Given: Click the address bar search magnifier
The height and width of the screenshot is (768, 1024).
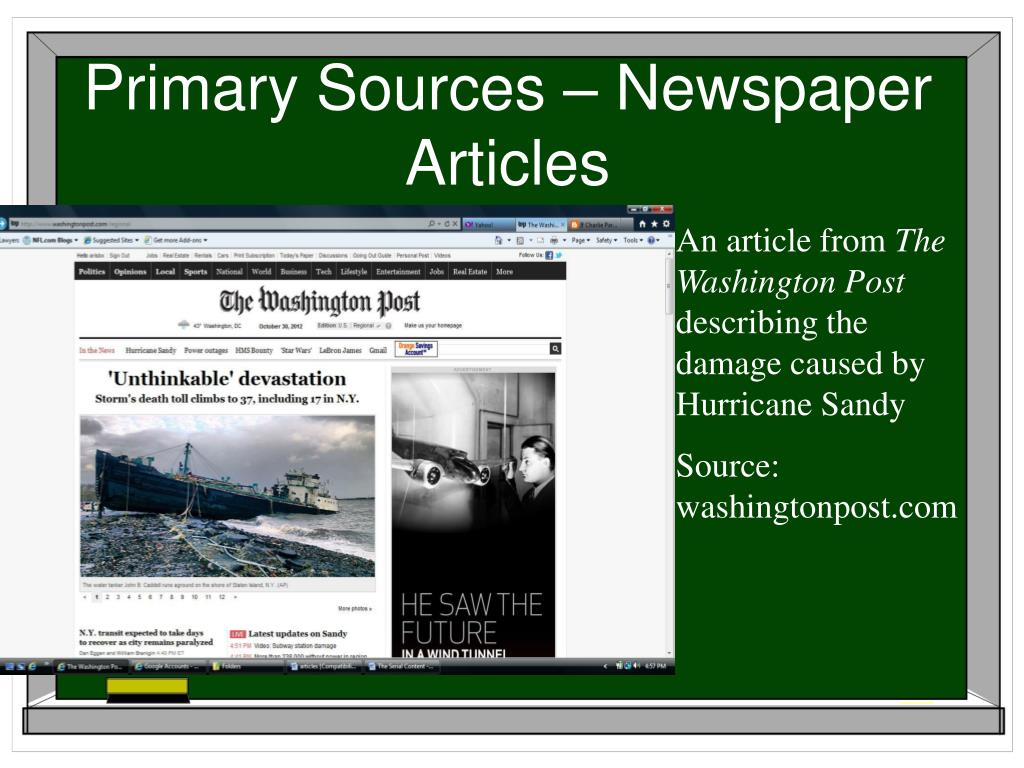Looking at the screenshot, I should (x=432, y=224).
